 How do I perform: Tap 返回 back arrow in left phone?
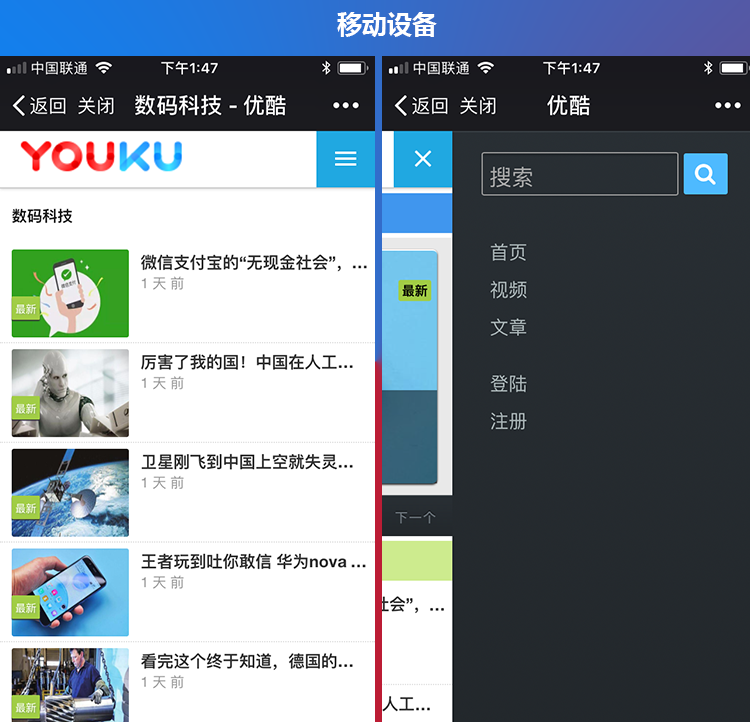(39, 105)
